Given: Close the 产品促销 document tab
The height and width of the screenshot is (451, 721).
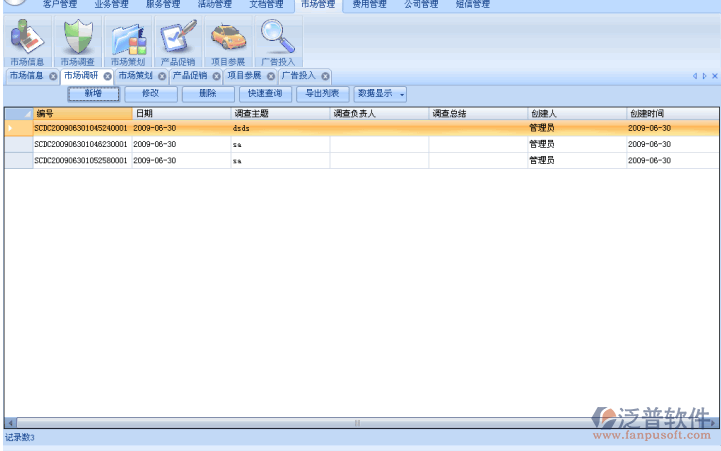Looking at the screenshot, I should point(216,76).
